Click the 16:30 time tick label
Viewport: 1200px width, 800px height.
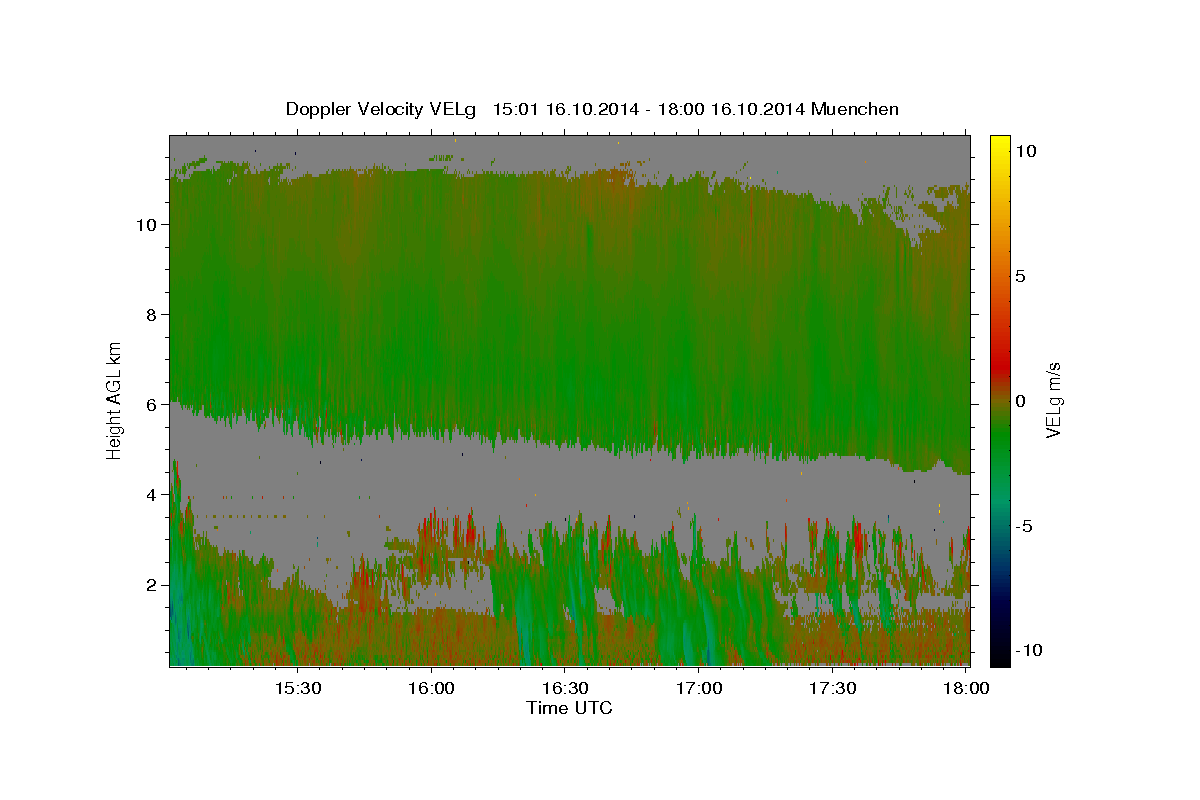[565, 688]
